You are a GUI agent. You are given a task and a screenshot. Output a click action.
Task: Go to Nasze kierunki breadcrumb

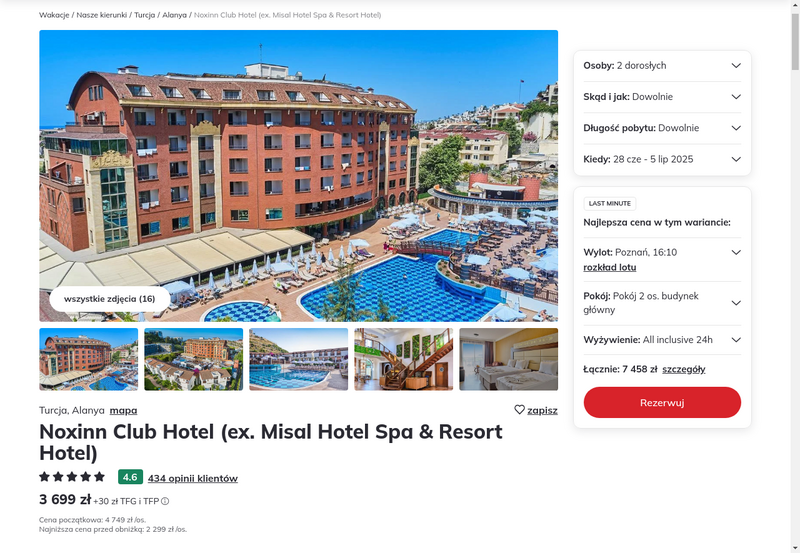tap(102, 15)
